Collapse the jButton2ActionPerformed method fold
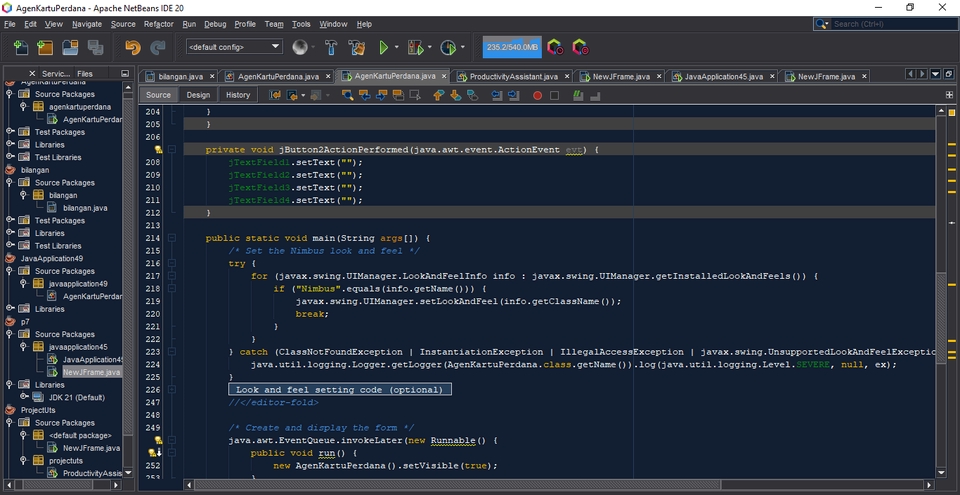 (172, 149)
